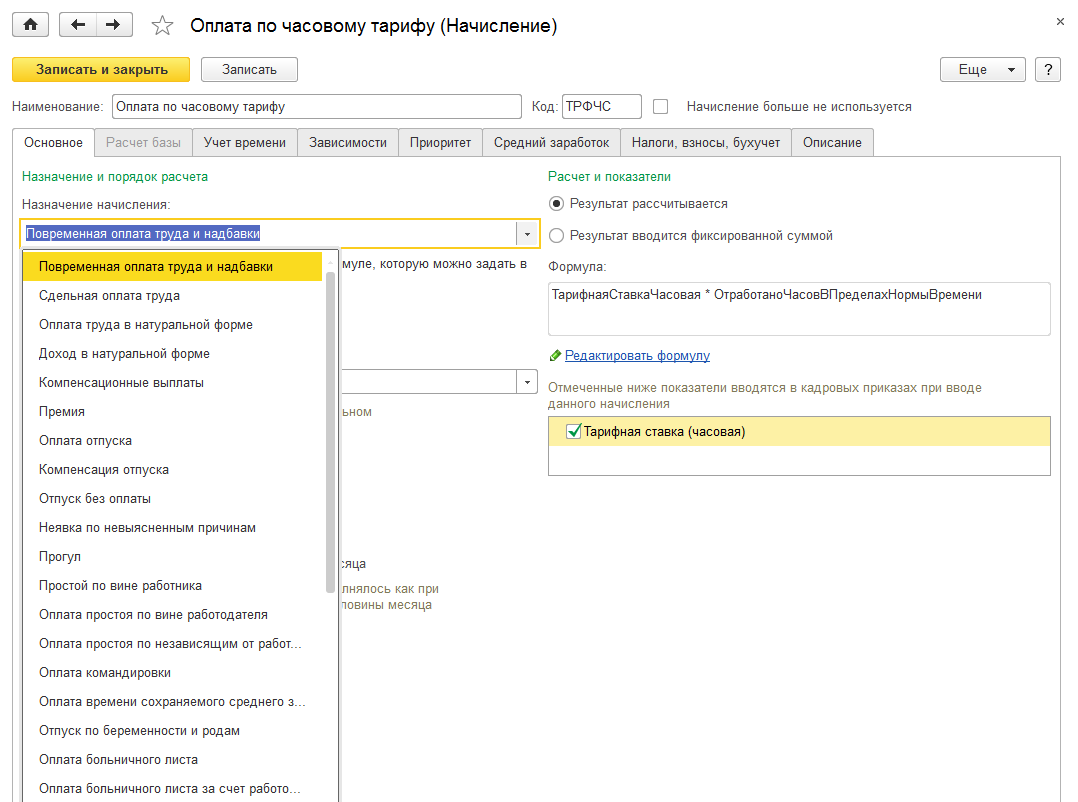Viewport: 1078px width, 802px height.
Task: Collapse the 'Назначение начисления' dropdown arrow
Action: (x=527, y=234)
